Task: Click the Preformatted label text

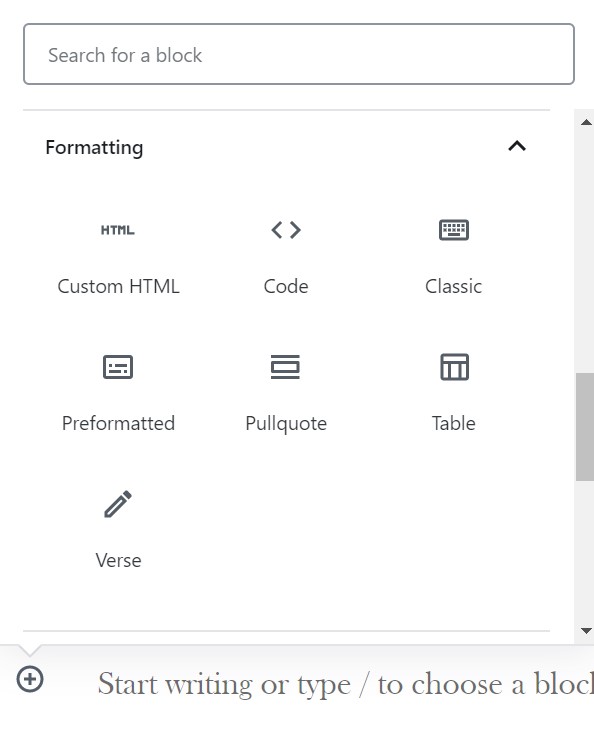Action: 118,423
